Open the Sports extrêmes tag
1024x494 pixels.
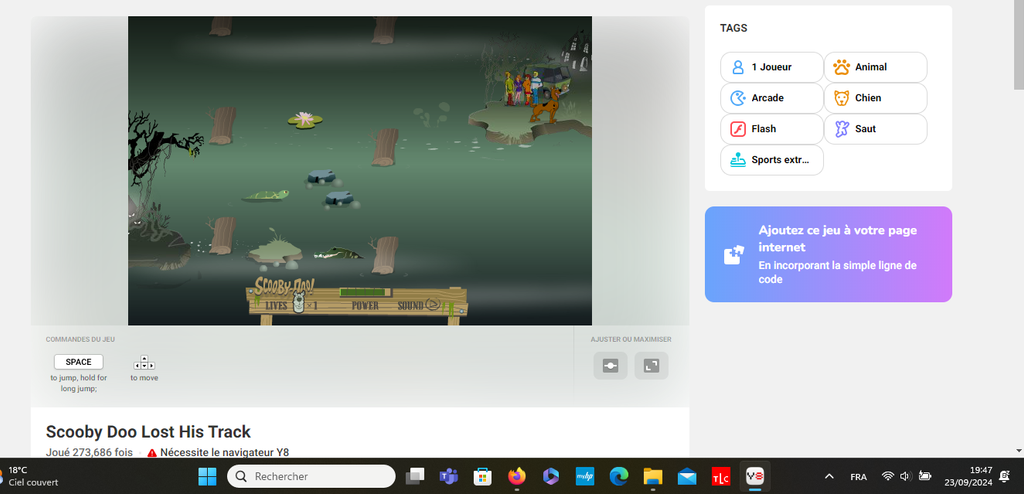click(x=771, y=160)
